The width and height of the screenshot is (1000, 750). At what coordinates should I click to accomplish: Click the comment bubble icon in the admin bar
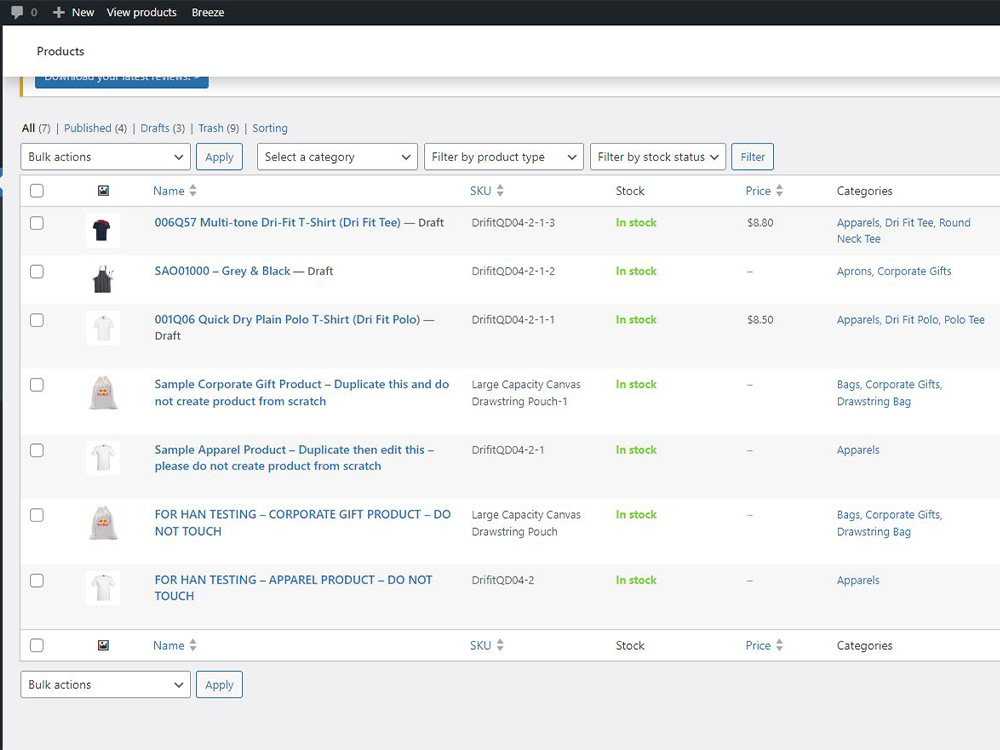pyautogui.click(x=15, y=12)
